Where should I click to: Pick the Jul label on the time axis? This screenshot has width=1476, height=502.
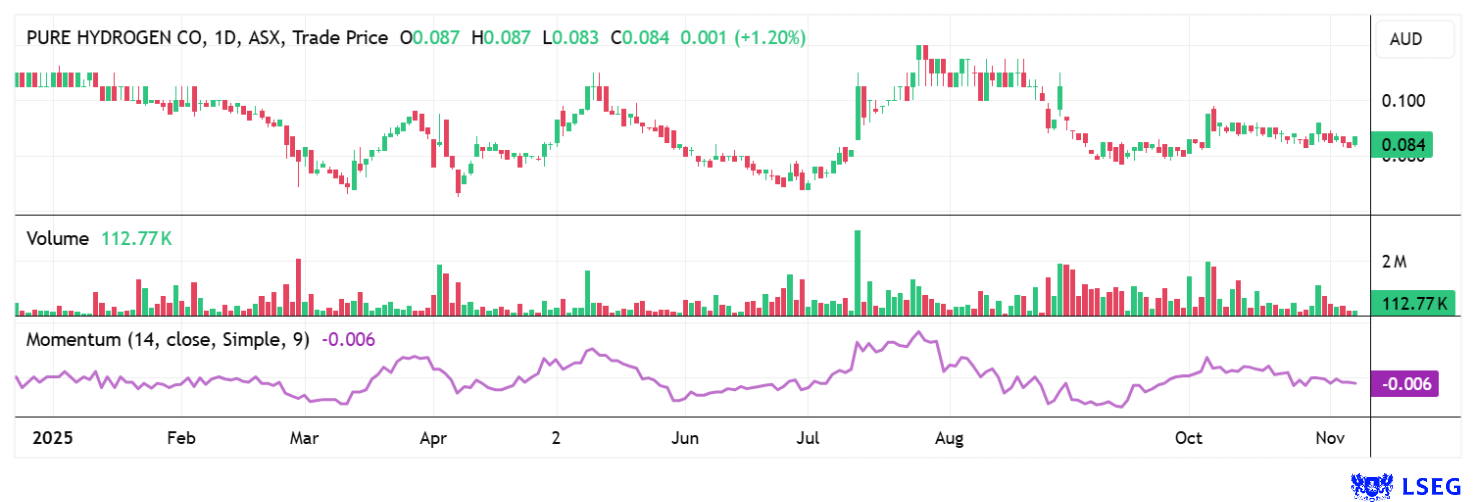[809, 439]
